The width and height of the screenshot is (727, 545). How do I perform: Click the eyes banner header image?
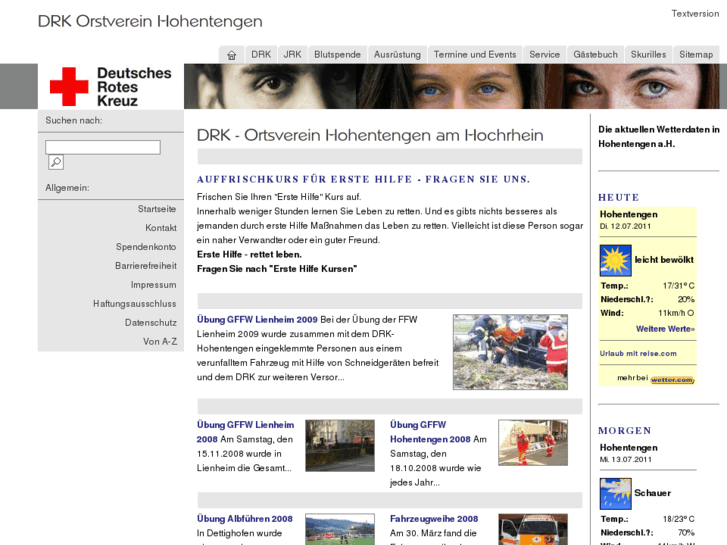(x=452, y=86)
